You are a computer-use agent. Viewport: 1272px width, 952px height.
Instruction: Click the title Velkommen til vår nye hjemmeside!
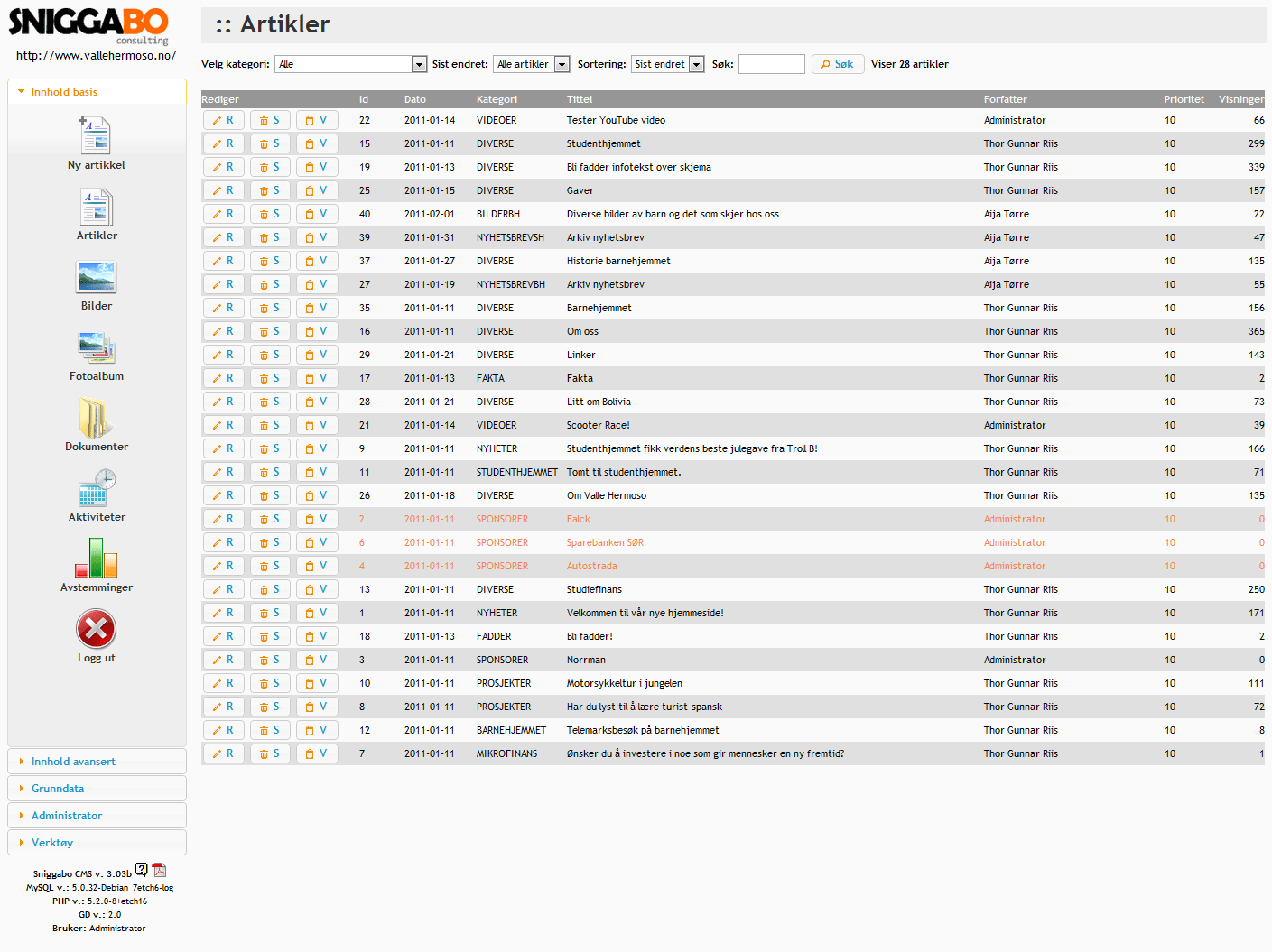click(x=645, y=613)
